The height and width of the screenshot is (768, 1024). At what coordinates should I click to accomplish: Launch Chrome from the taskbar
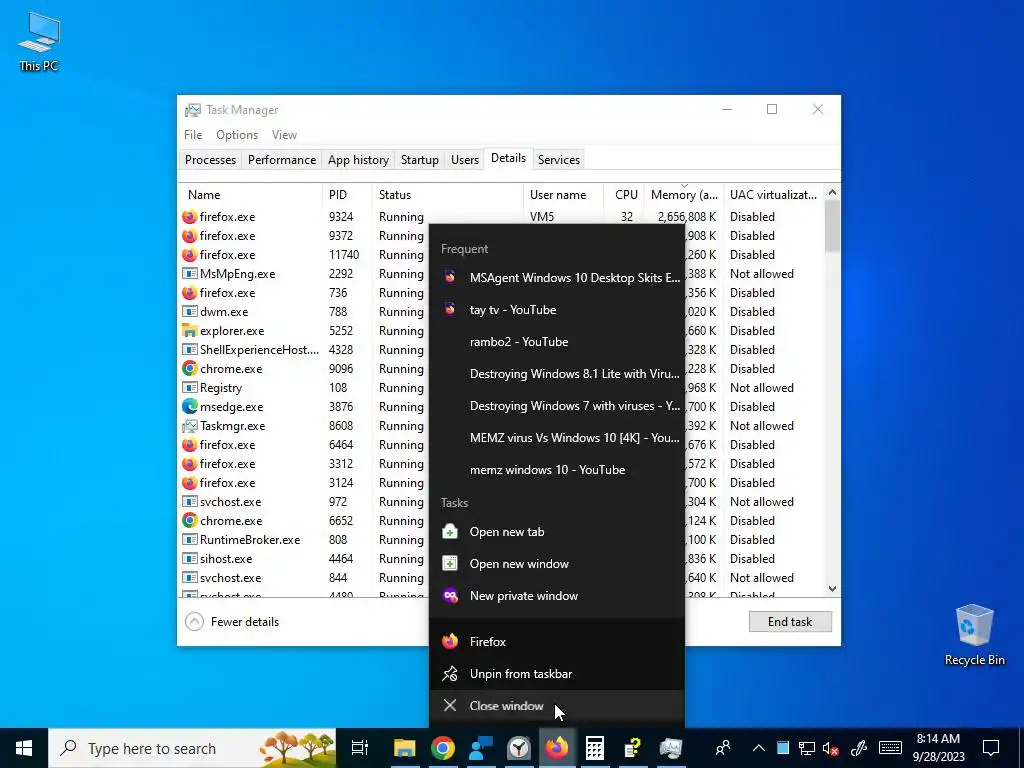(x=442, y=748)
